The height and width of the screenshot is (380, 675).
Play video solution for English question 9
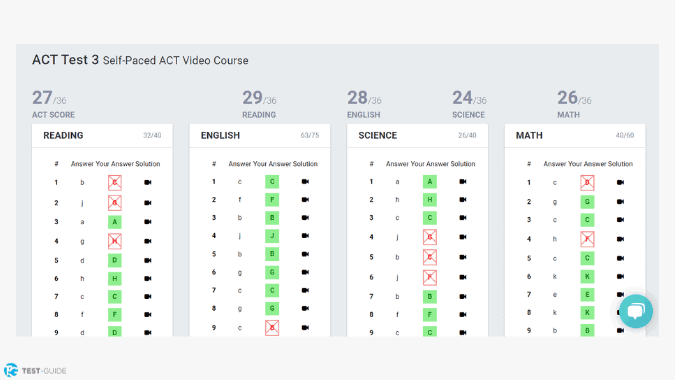(x=305, y=328)
